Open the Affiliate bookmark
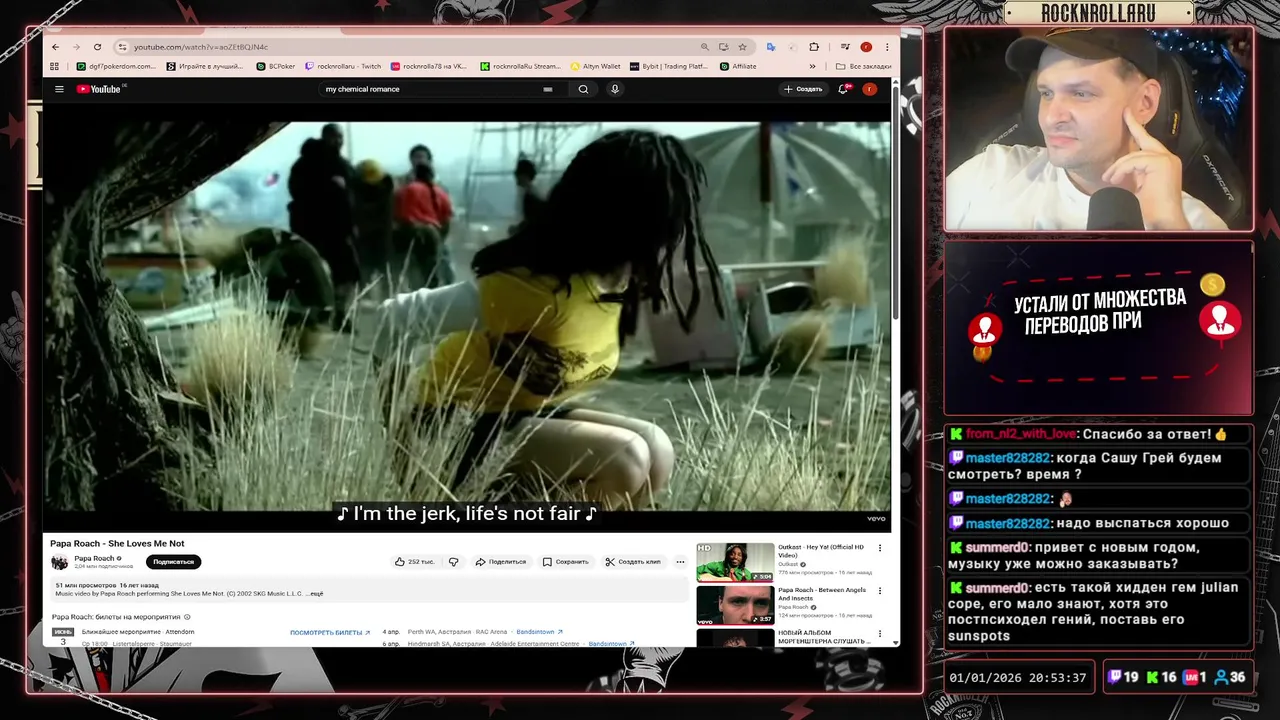Screen dimensions: 1280x720 [738, 66]
